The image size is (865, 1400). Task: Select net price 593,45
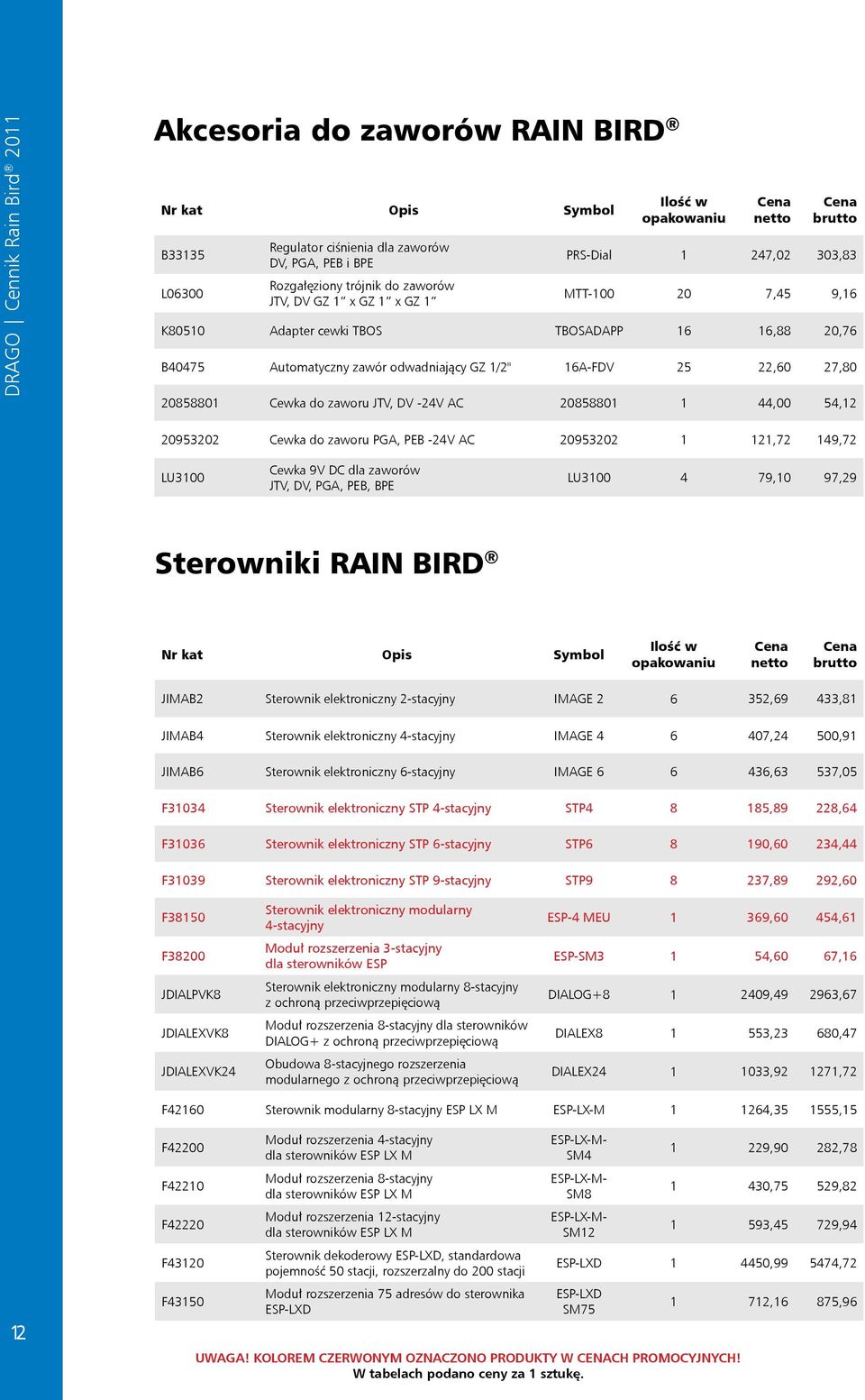pyautogui.click(x=768, y=1225)
